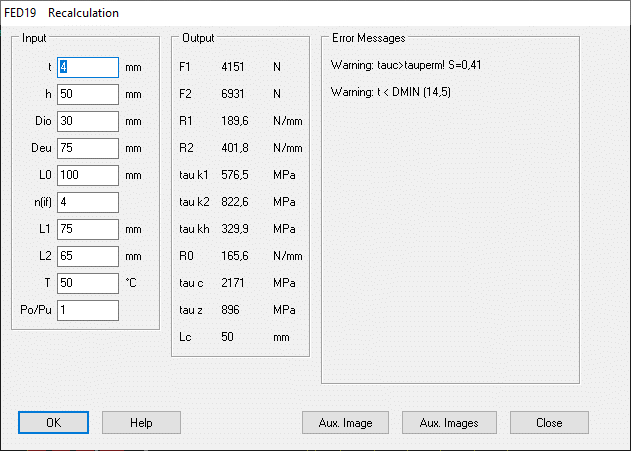Open Help for the recalculation dialog
Viewport: 631px width, 451px height.
[x=141, y=423]
